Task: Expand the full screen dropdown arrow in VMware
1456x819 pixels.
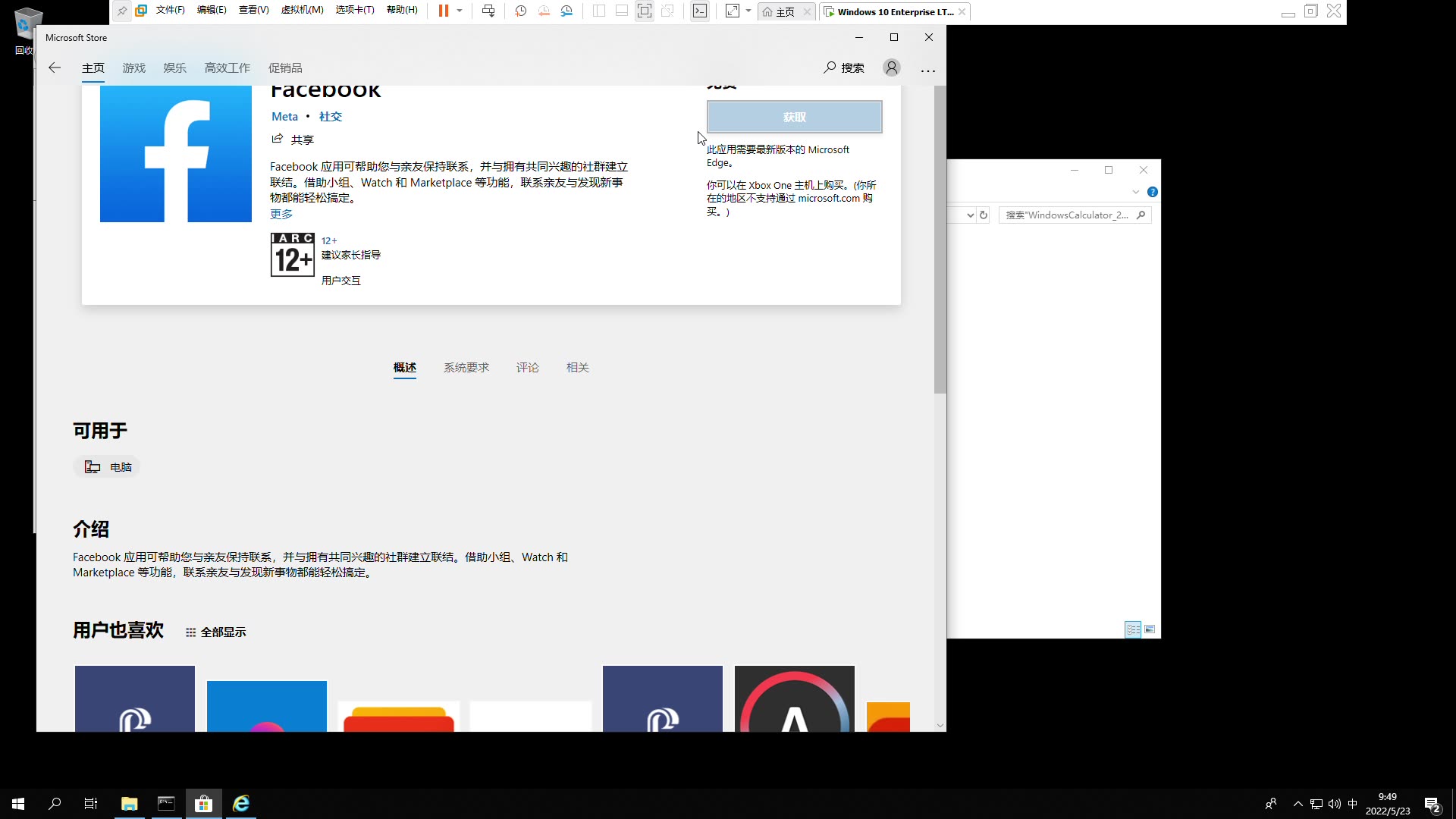Action: [x=748, y=11]
